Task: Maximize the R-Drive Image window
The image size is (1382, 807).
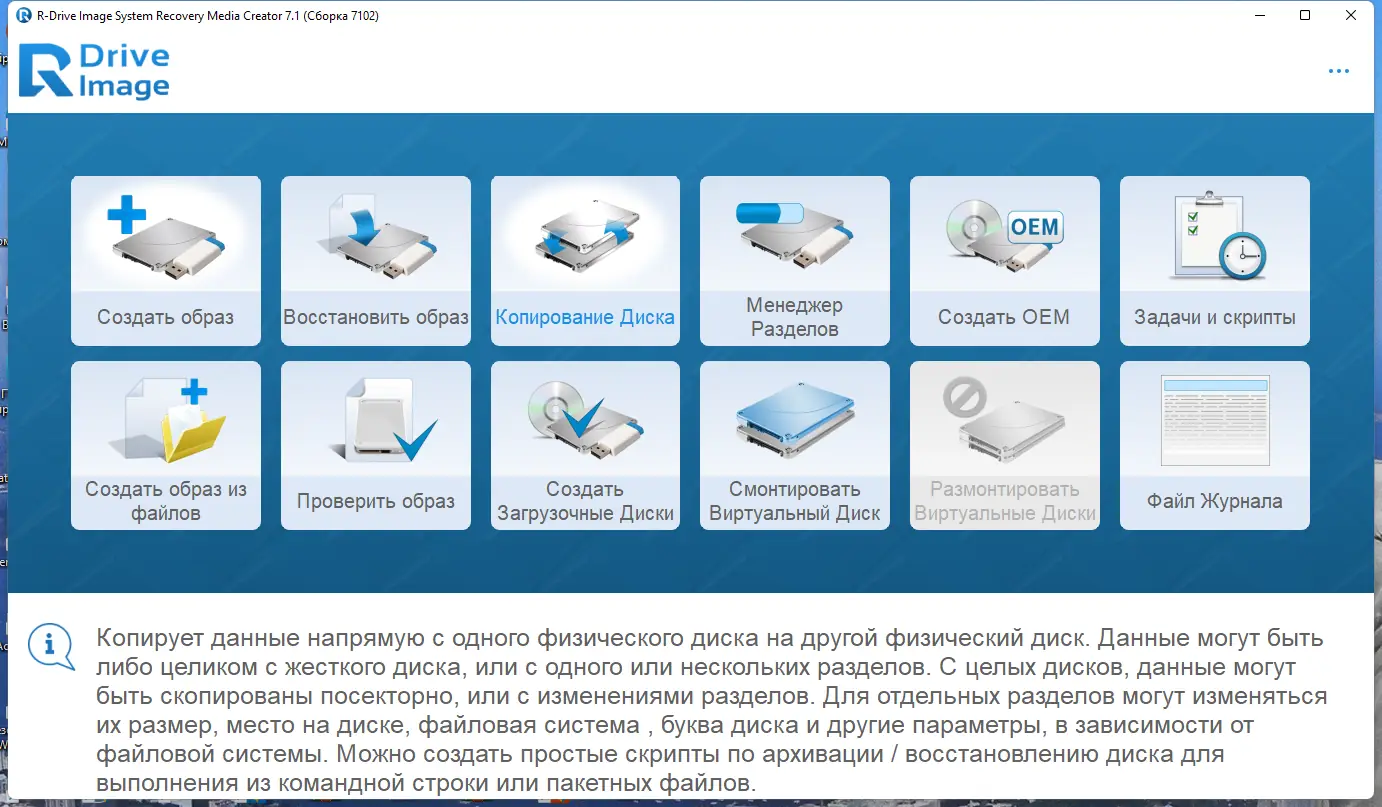Action: pos(1305,15)
